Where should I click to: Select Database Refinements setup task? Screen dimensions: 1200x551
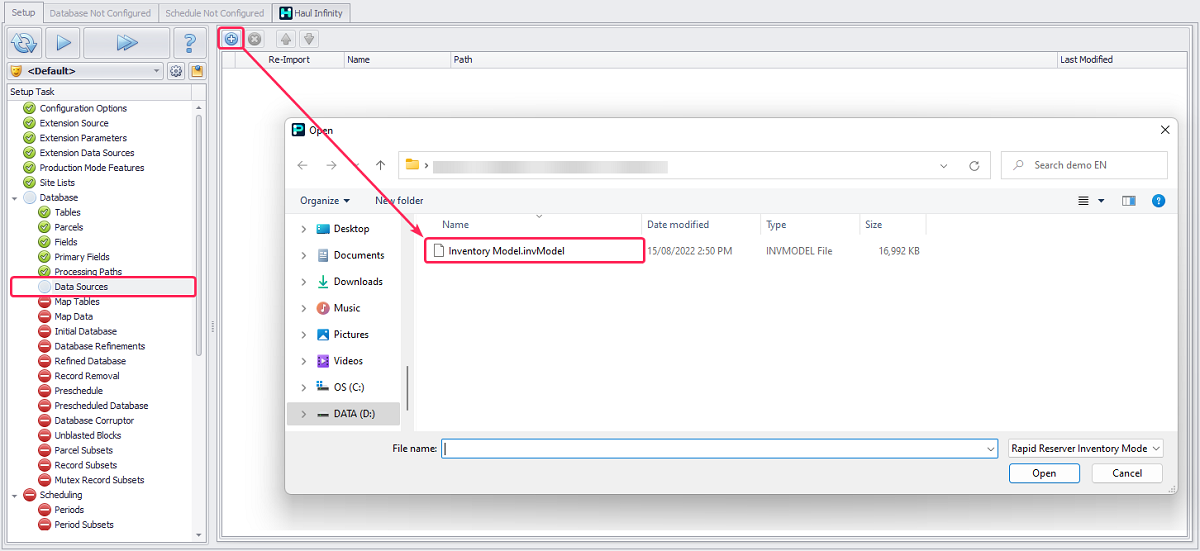(100, 346)
